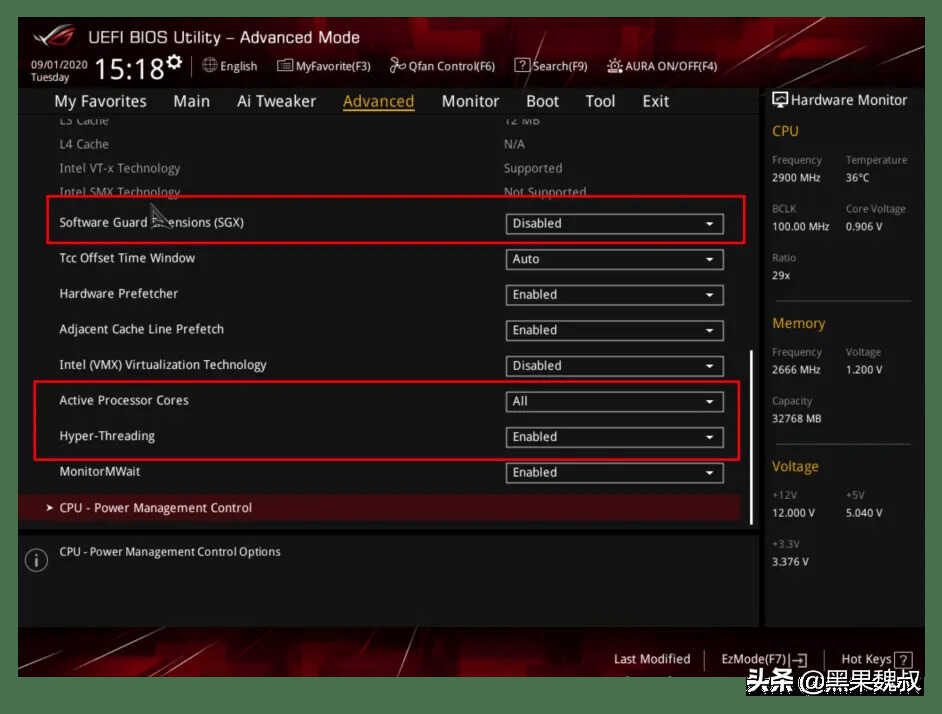The width and height of the screenshot is (942, 714).
Task: Click the Active Processor Cores label
Action: 124,400
